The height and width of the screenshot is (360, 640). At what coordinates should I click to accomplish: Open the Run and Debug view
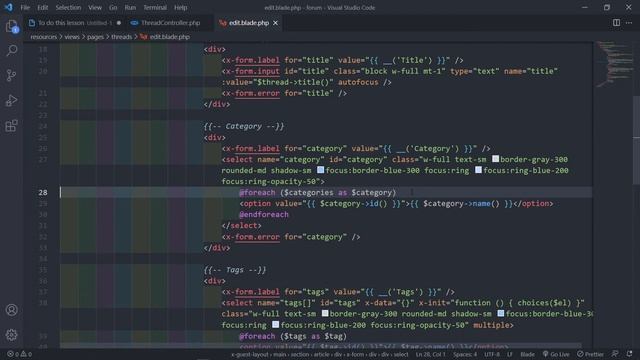(11, 100)
